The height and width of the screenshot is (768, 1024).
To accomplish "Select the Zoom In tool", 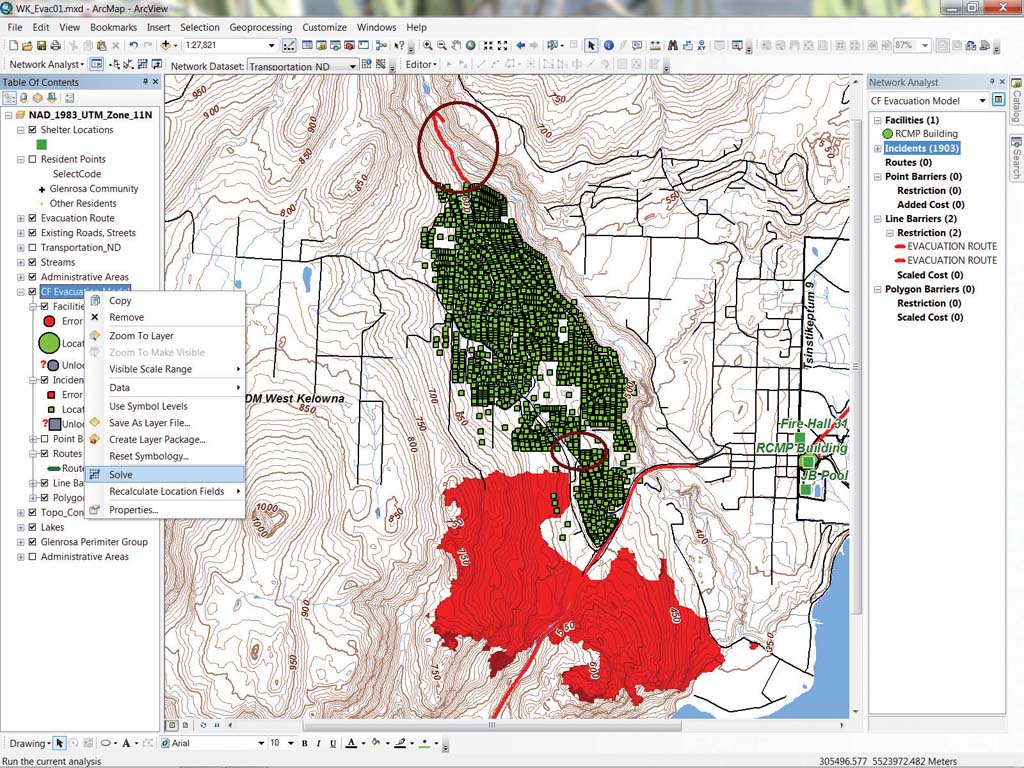I will (427, 45).
